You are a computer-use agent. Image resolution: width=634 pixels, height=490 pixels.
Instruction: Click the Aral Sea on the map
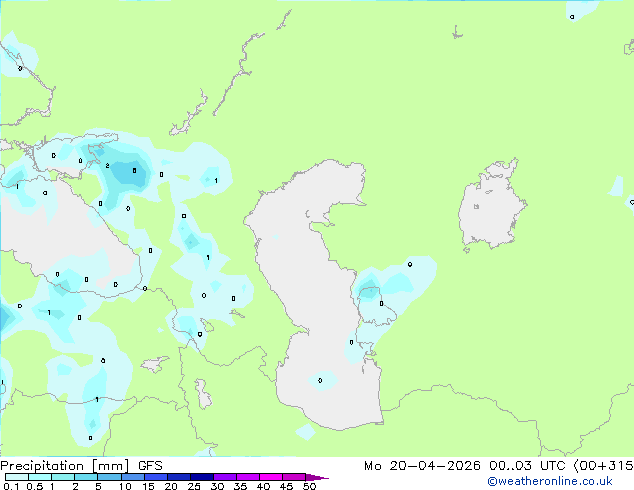[491, 206]
